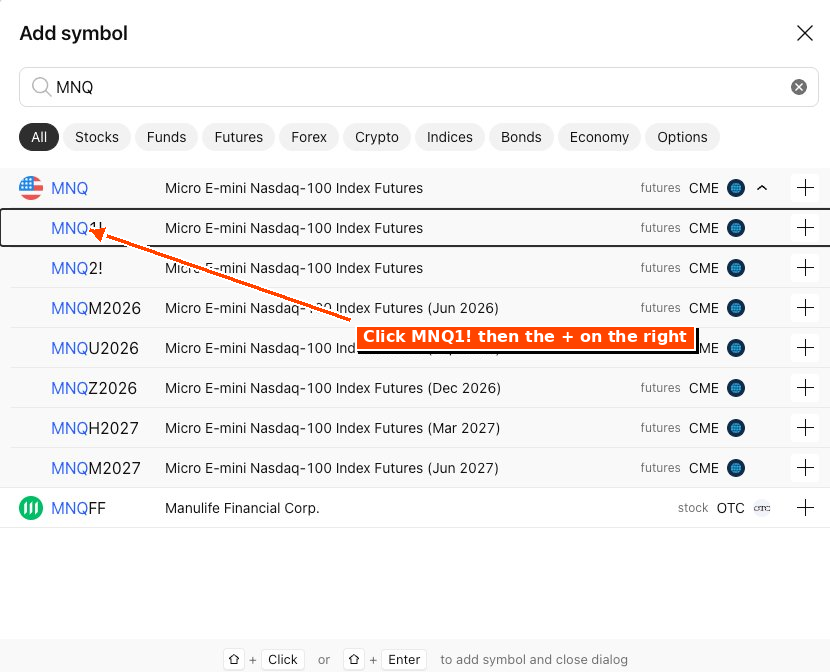830x672 pixels.
Task: Add MNQ2! using its plus icon
Action: (805, 268)
